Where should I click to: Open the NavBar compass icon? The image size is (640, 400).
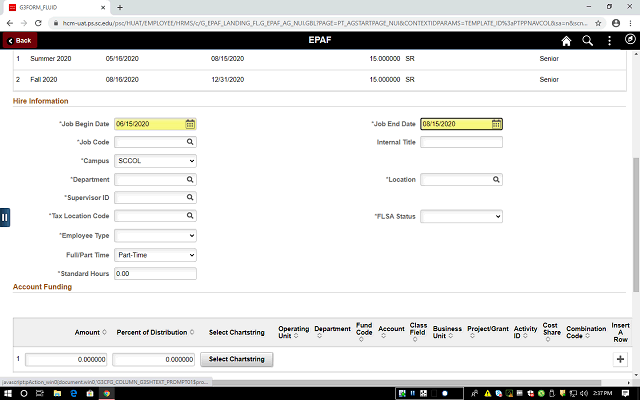pyautogui.click(x=630, y=39)
